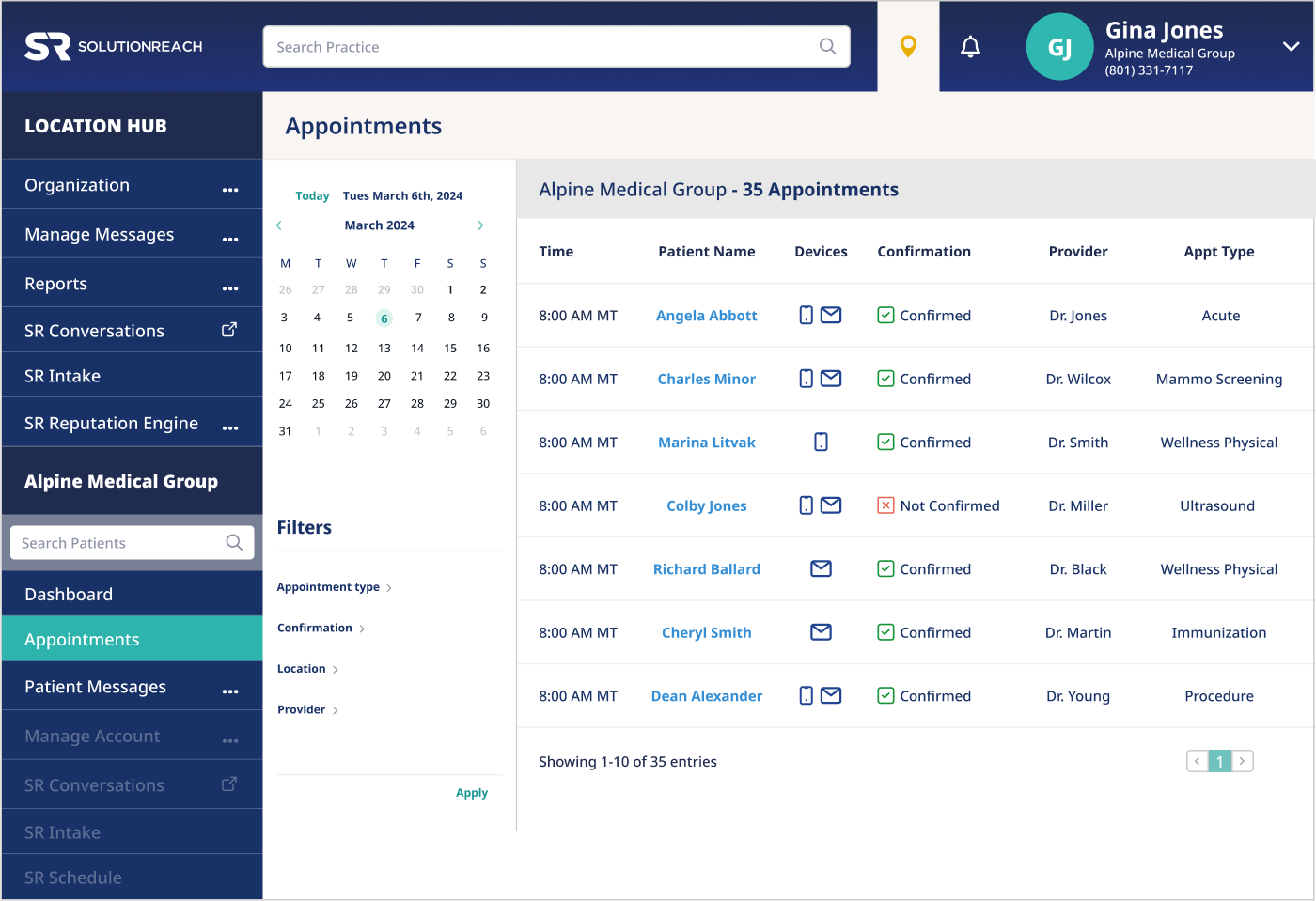
Task: Select Patient Messages in the sidebar
Action: pos(95,687)
